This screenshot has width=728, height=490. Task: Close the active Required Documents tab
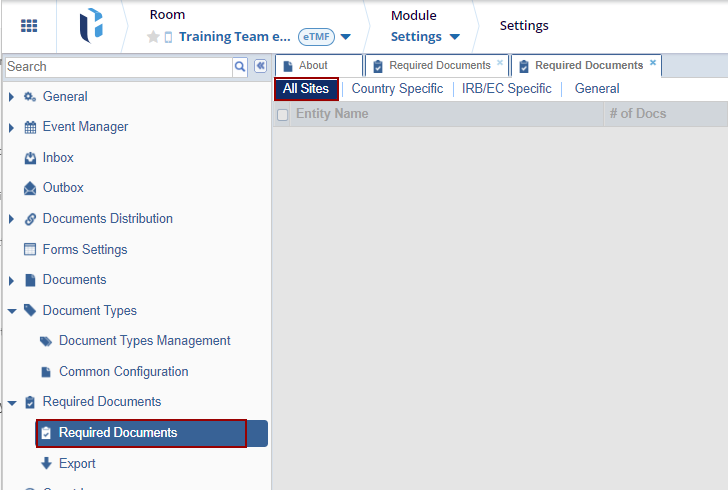click(653, 62)
